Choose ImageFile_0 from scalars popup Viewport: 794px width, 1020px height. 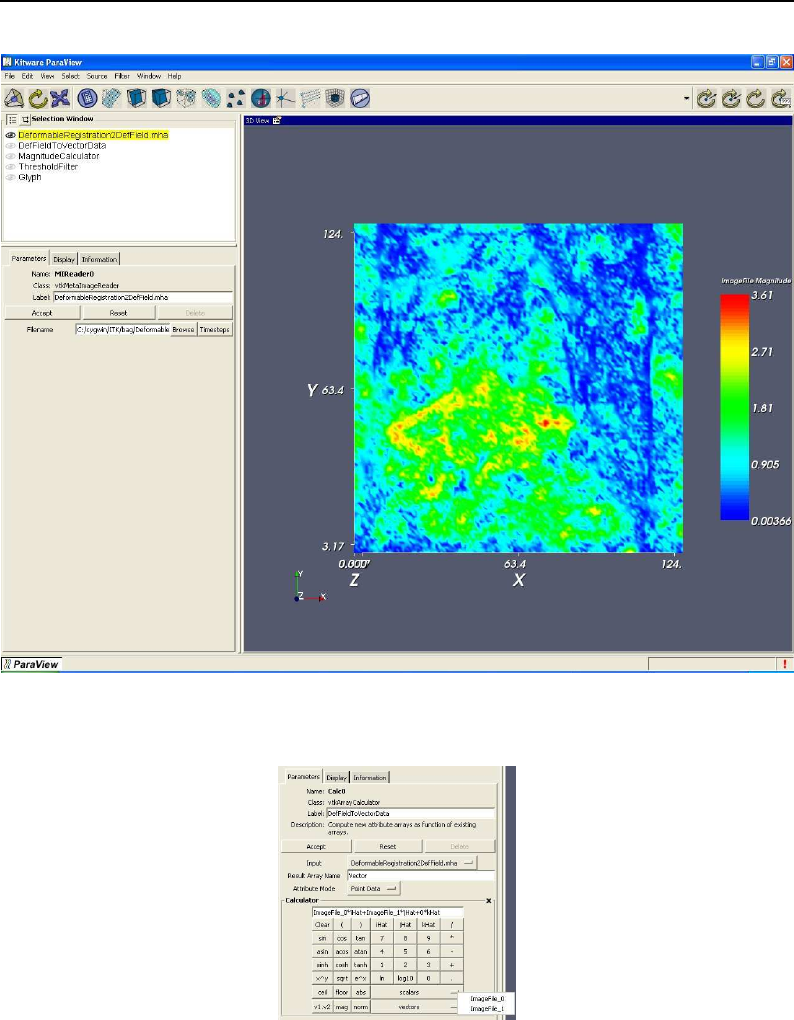pos(487,999)
